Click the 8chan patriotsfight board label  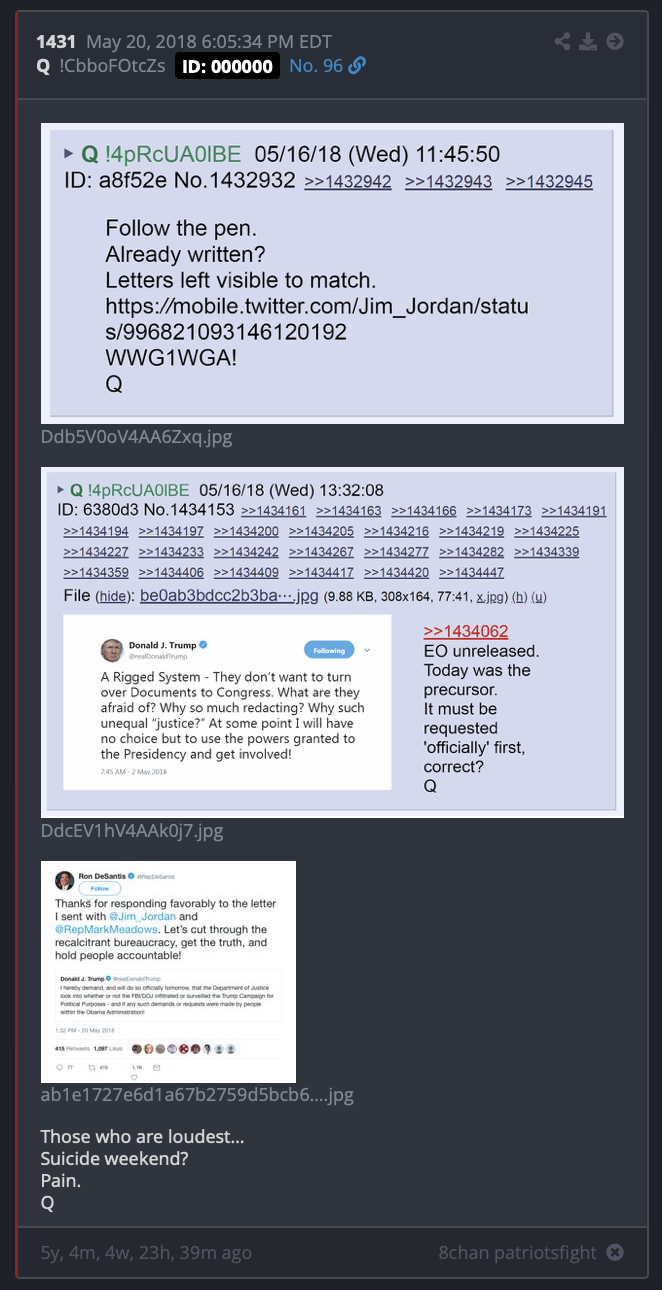click(x=518, y=1252)
